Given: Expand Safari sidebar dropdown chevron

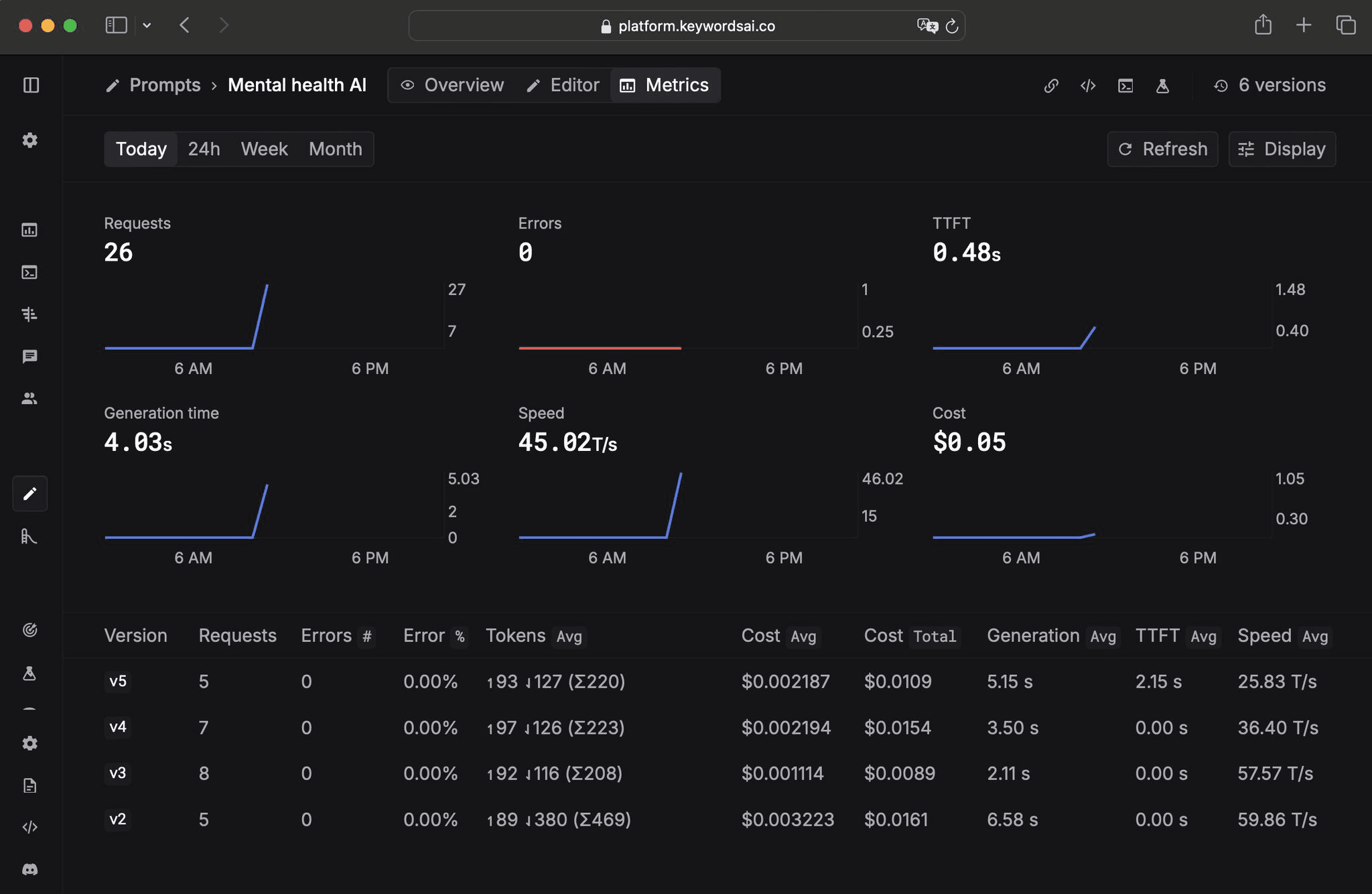Looking at the screenshot, I should click(147, 25).
